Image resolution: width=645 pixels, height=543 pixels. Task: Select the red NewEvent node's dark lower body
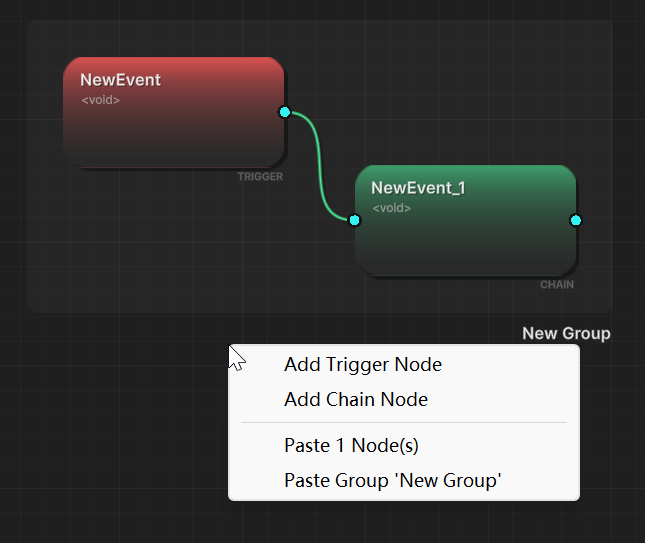point(170,140)
